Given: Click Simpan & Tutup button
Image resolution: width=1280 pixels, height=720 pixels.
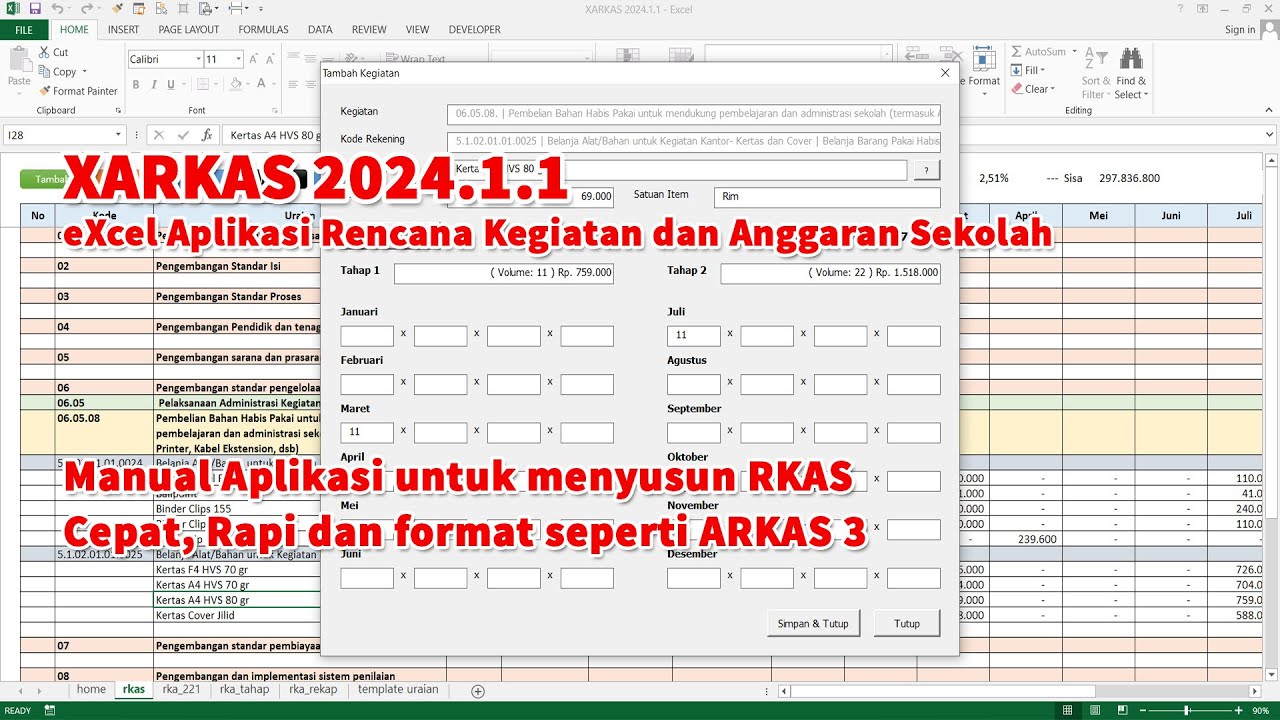Looking at the screenshot, I should coord(813,623).
